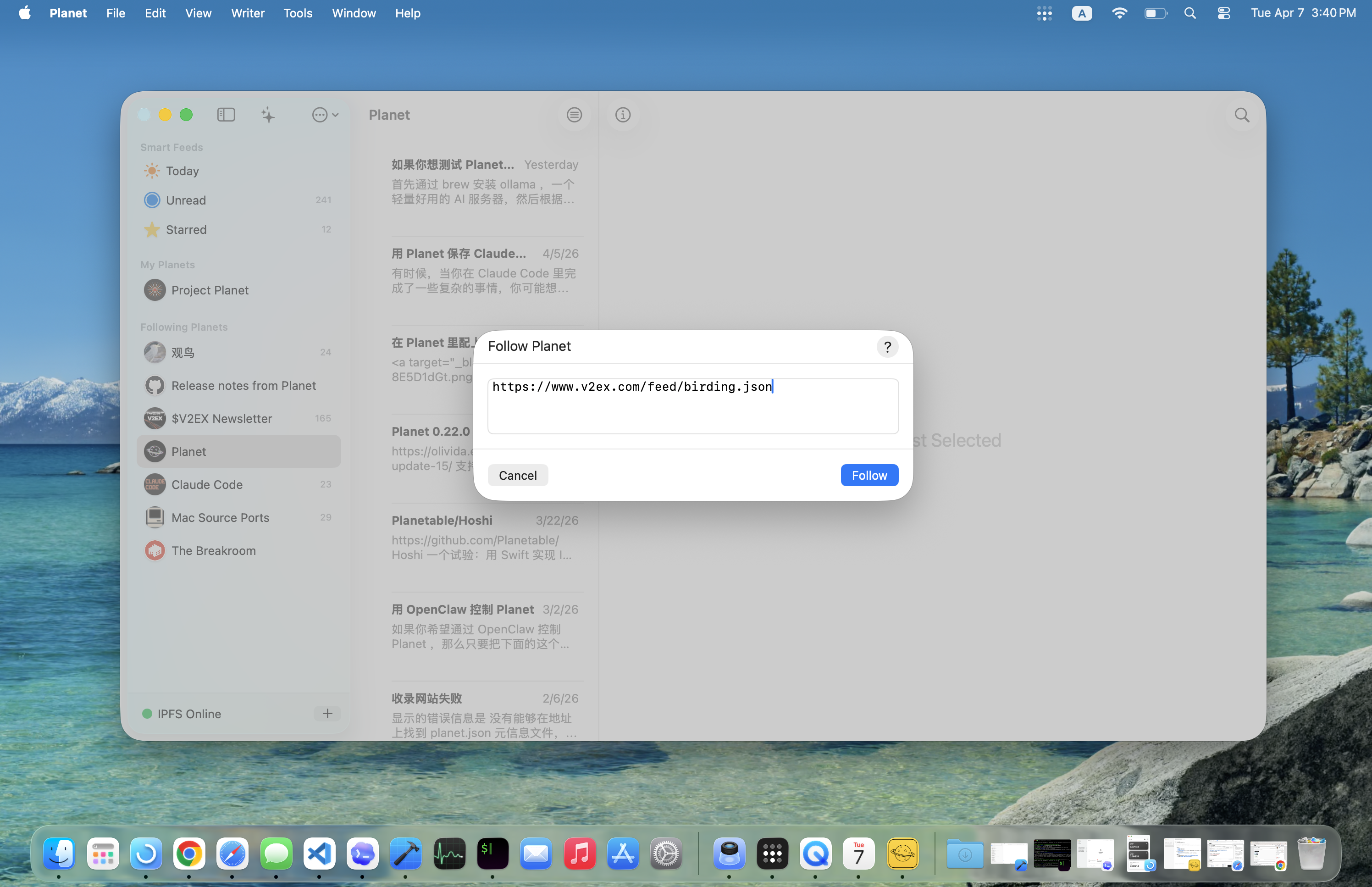Click the article filter list icon
The height and width of the screenshot is (887, 1372).
point(574,115)
